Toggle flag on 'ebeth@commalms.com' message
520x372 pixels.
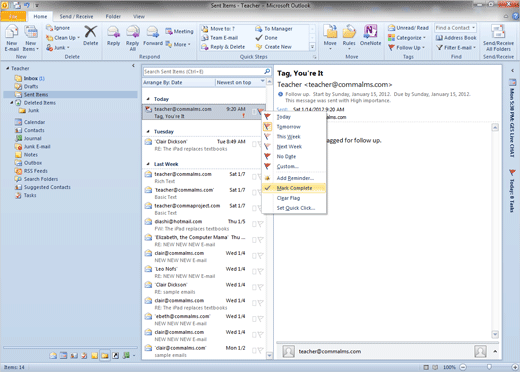[260, 319]
